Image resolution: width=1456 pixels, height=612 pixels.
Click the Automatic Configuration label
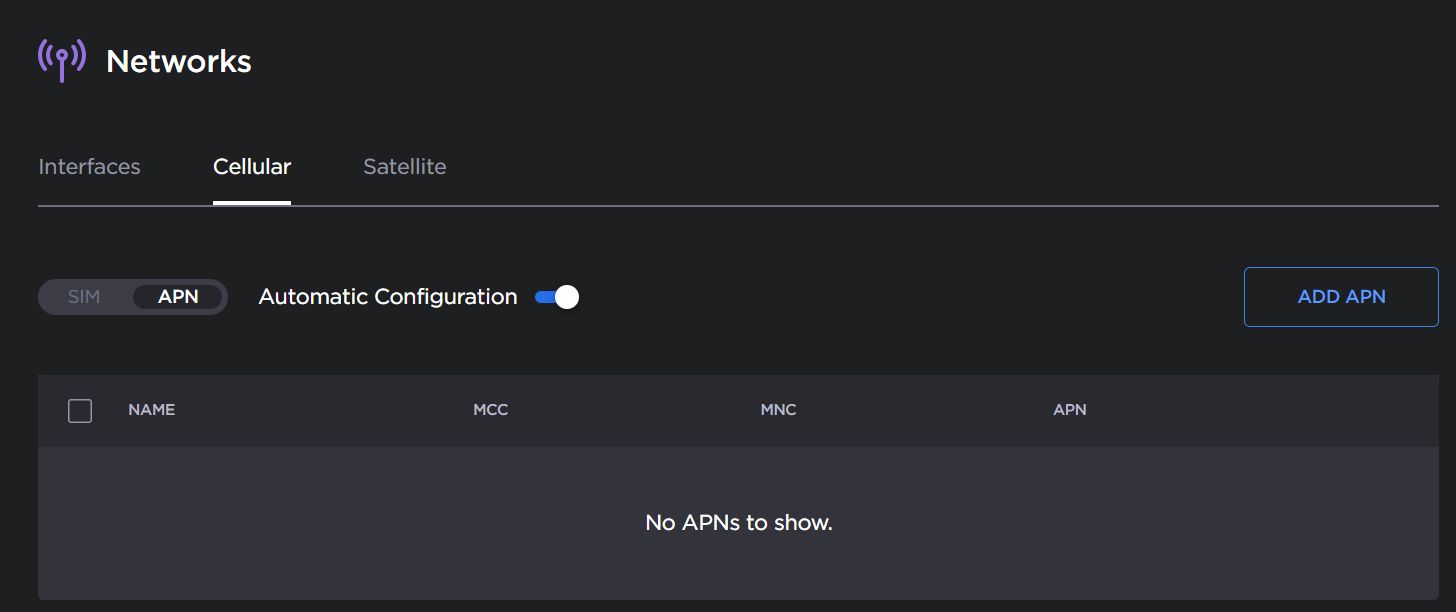point(387,296)
